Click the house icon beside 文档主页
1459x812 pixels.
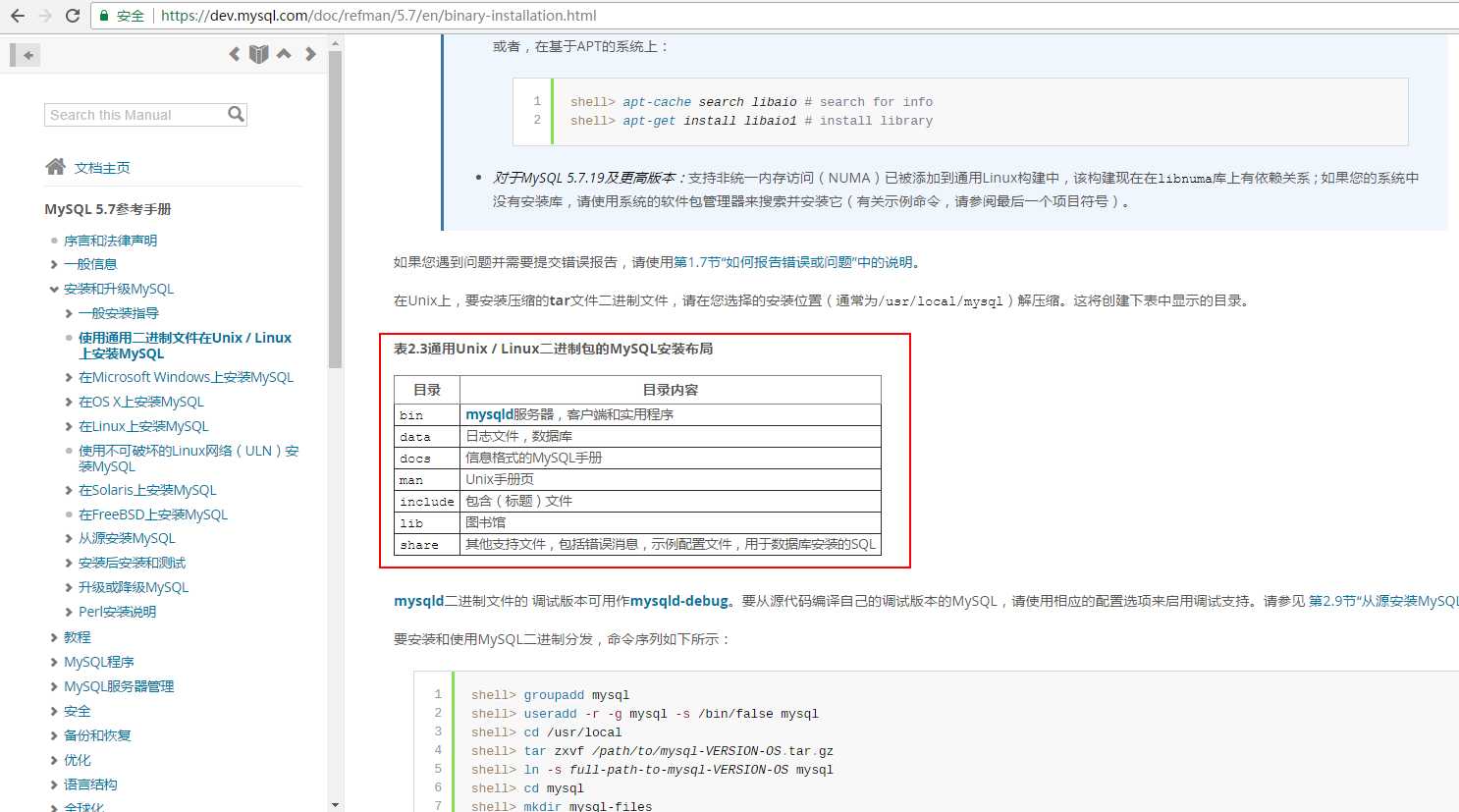pos(55,167)
